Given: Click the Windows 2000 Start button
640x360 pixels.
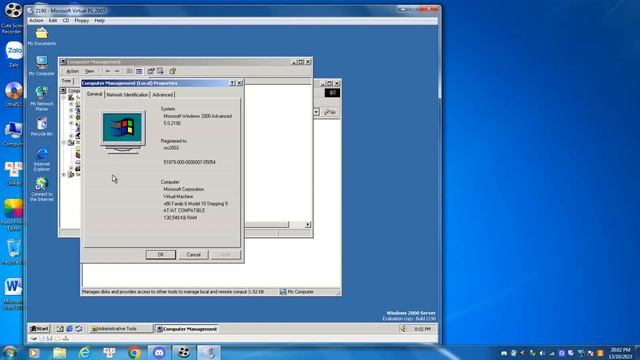Looking at the screenshot, I should point(40,329).
